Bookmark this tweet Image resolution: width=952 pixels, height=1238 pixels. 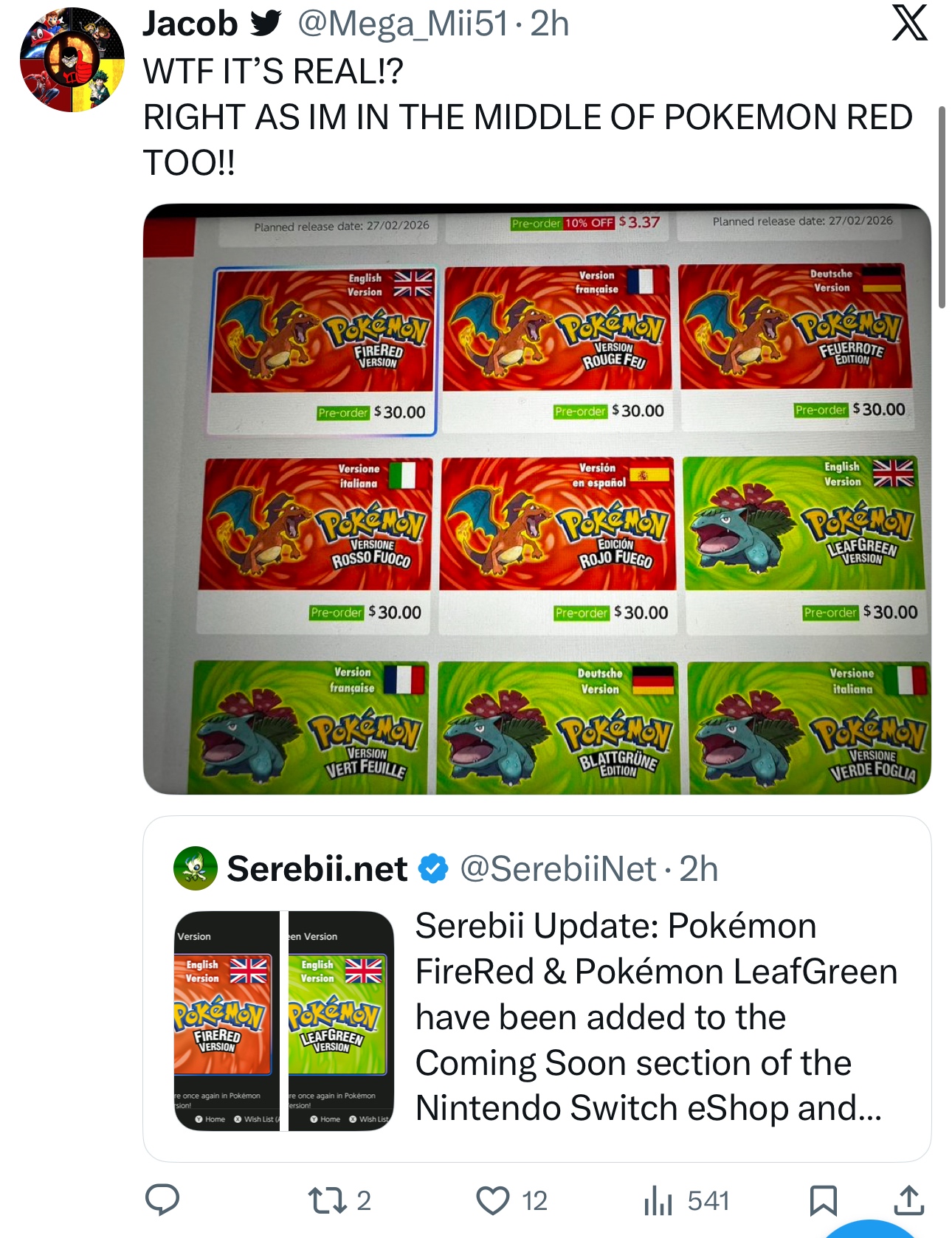(823, 1200)
